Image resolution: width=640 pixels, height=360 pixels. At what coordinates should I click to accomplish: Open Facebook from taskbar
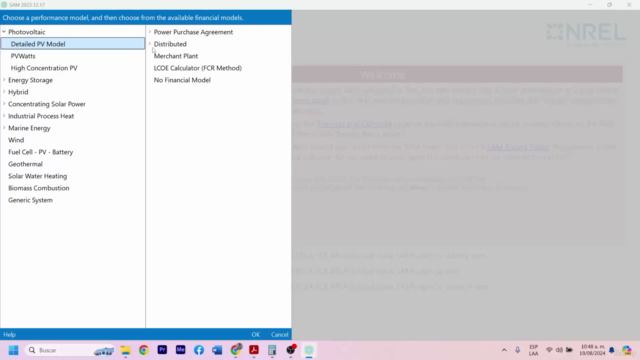click(x=199, y=350)
